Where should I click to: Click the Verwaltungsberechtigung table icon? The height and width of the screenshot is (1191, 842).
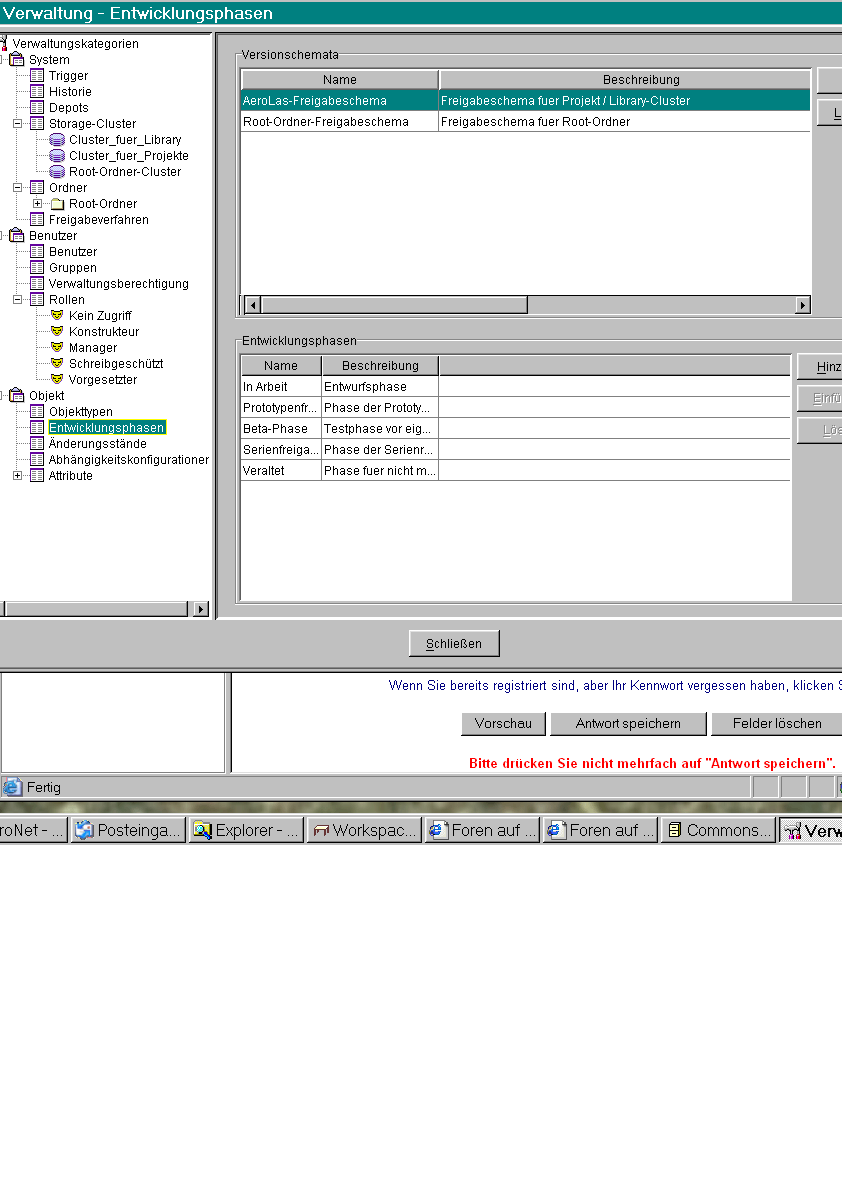36,283
